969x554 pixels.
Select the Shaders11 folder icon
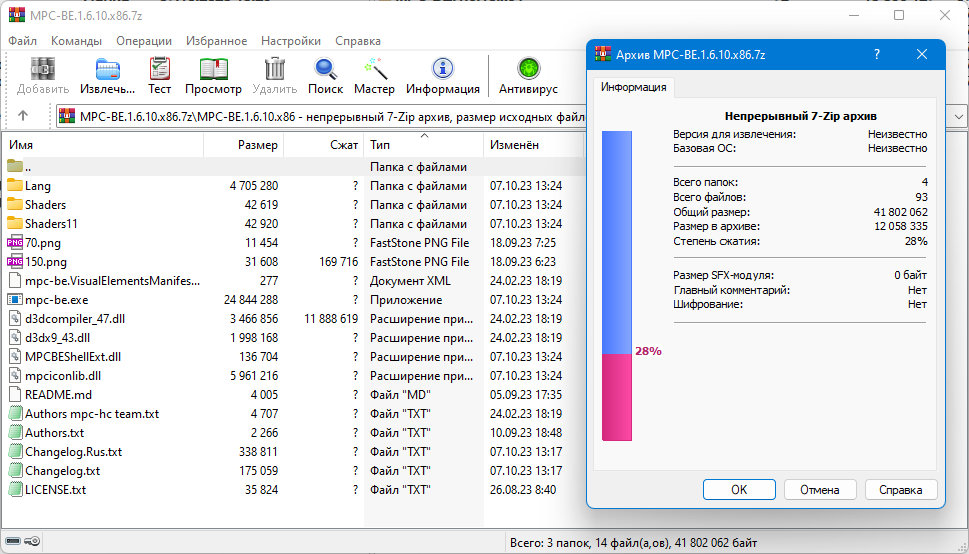(15, 223)
